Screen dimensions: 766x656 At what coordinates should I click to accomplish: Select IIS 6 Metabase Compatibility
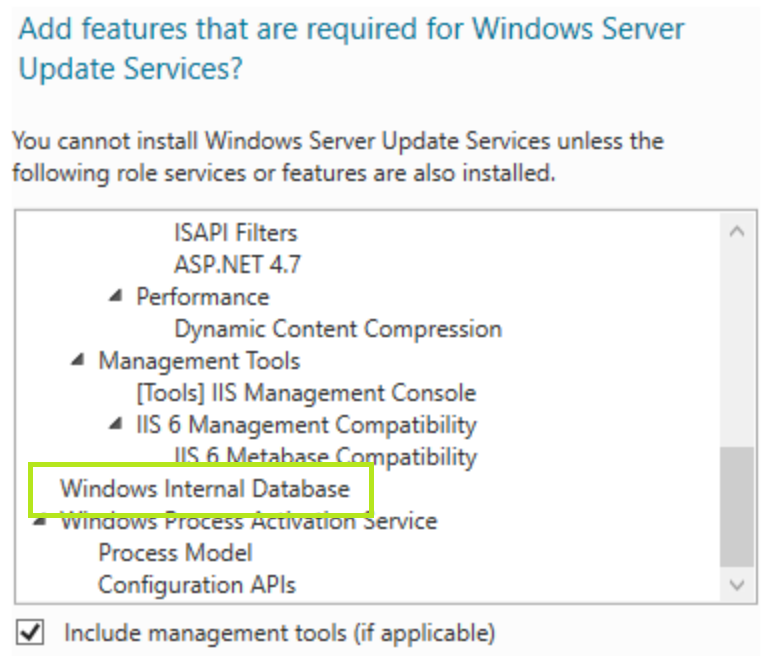pyautogui.click(x=325, y=457)
